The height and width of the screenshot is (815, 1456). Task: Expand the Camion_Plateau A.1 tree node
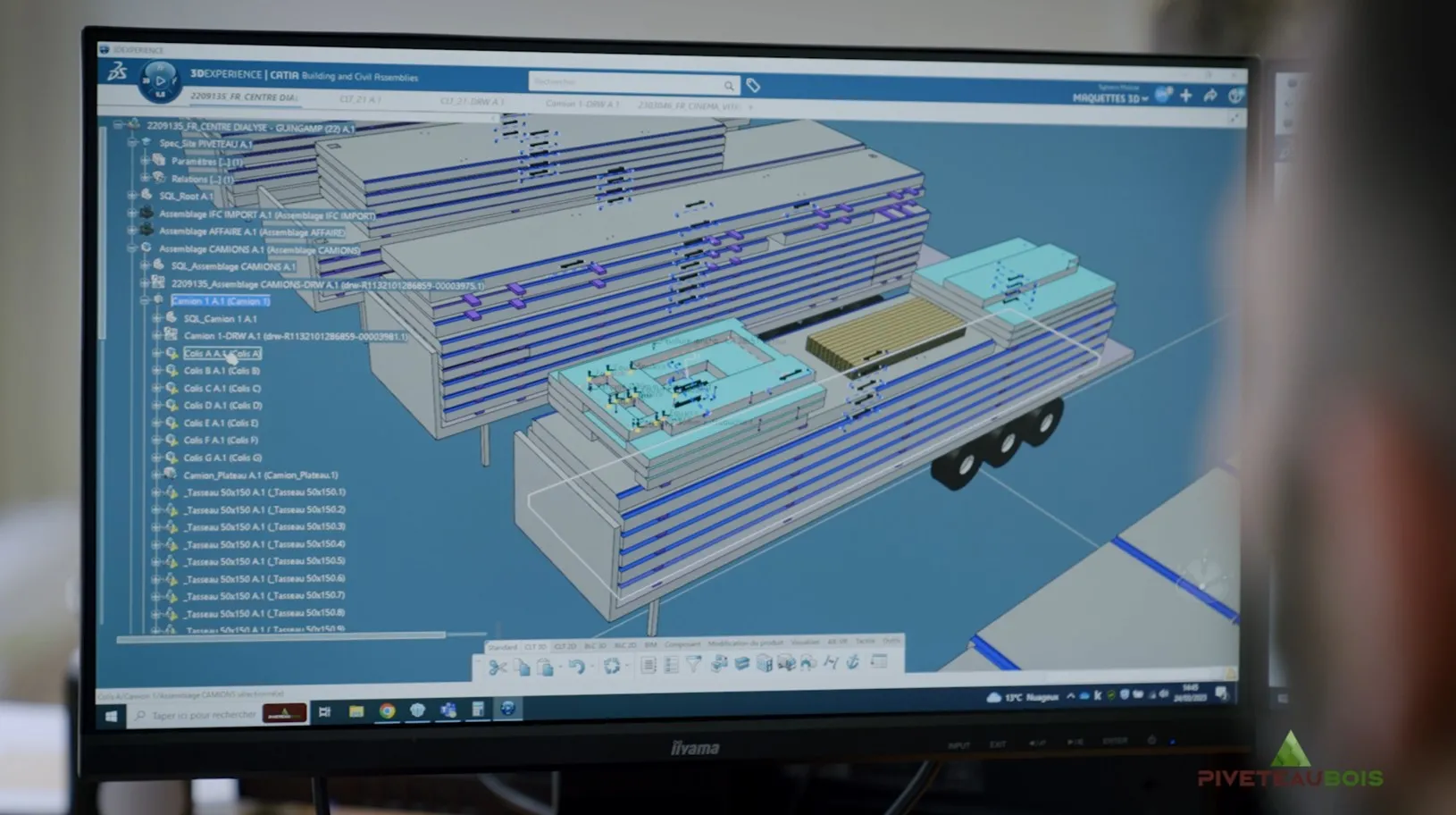(154, 475)
